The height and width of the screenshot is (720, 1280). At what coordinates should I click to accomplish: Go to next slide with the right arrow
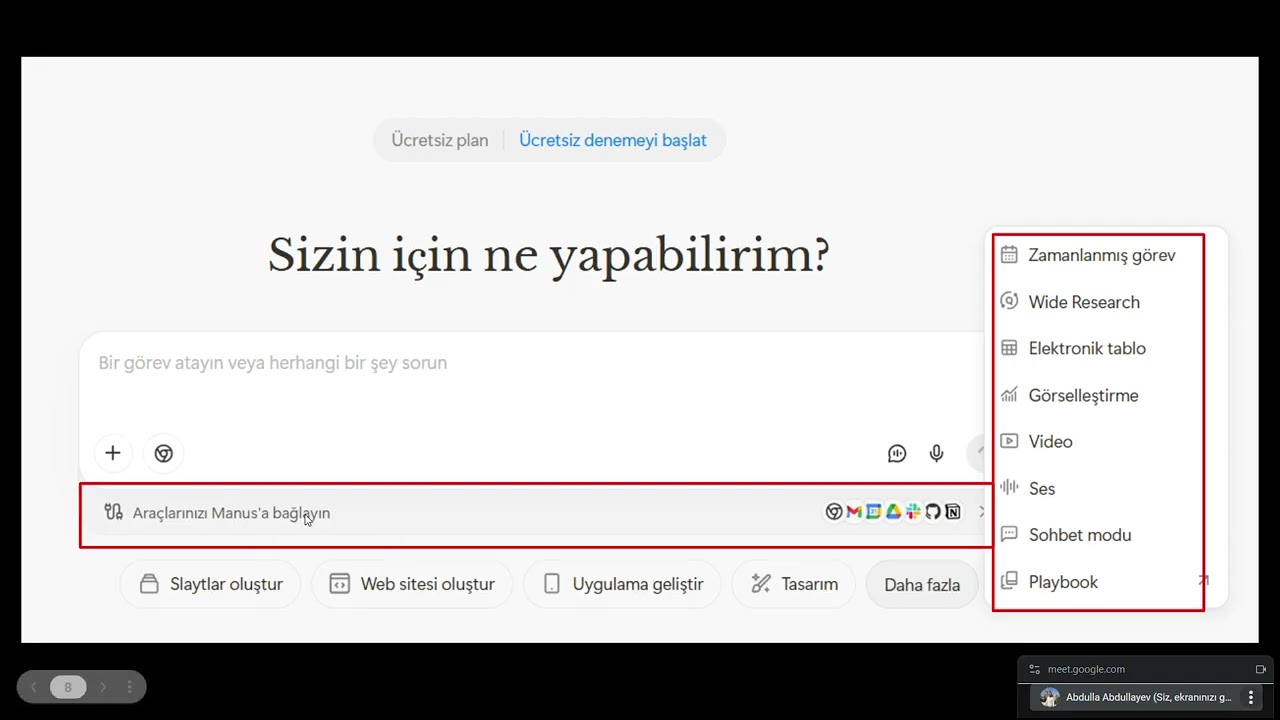[x=103, y=687]
